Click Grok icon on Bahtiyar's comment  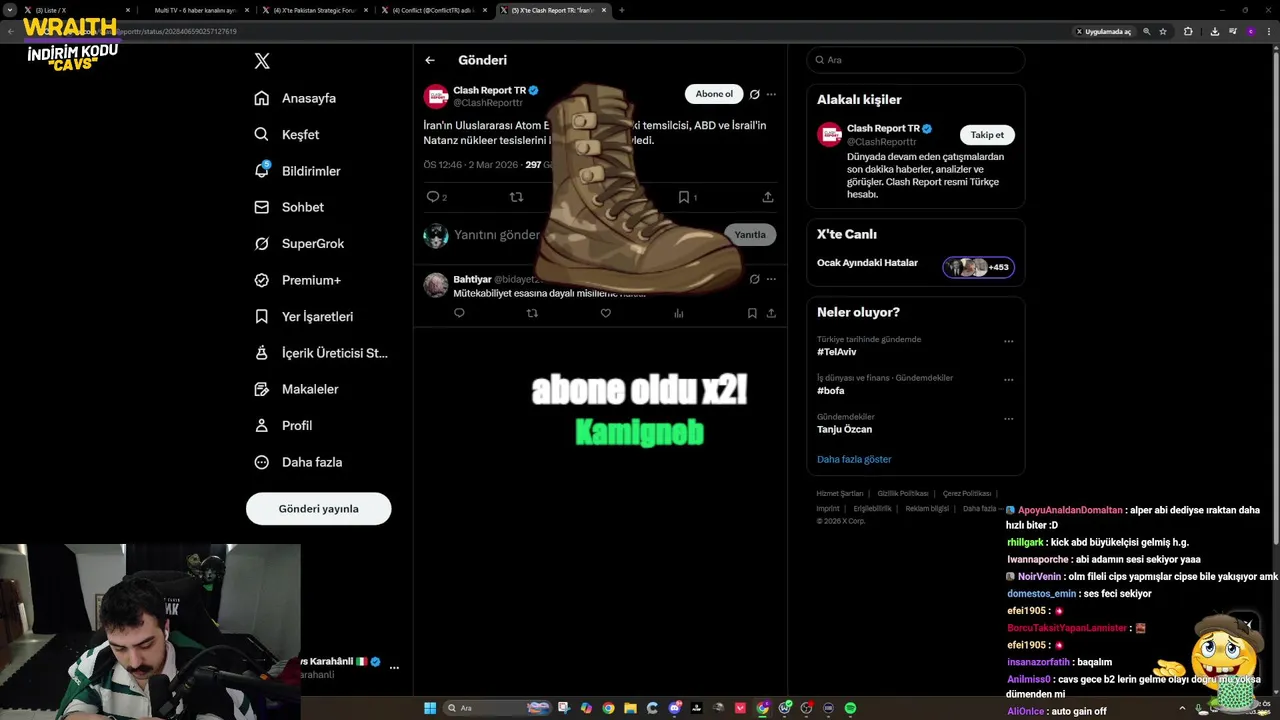755,279
